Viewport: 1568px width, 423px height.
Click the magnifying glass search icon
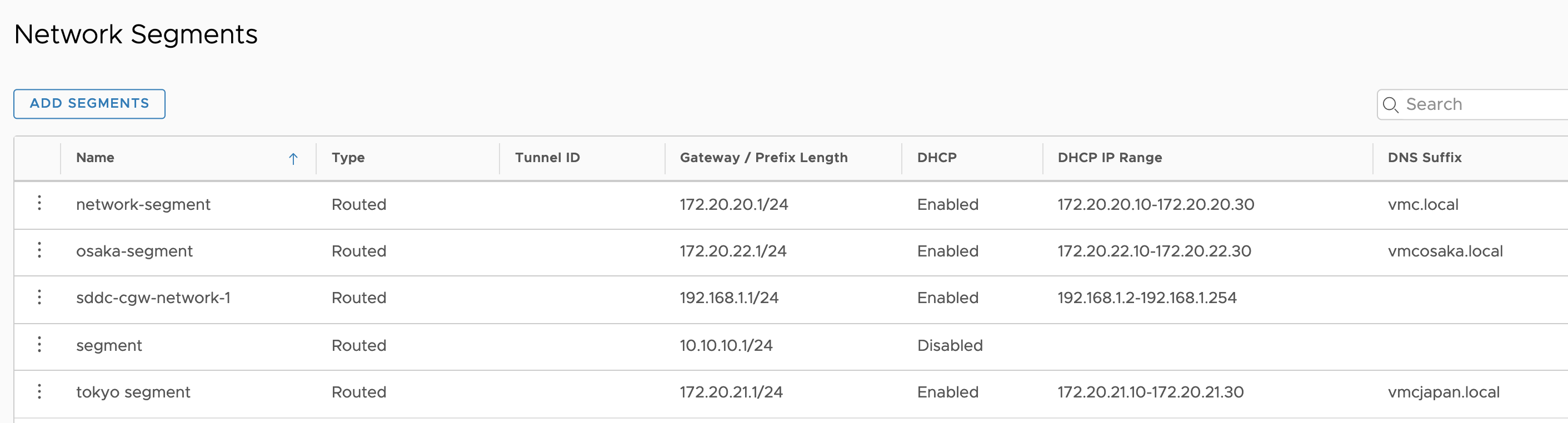[1390, 104]
